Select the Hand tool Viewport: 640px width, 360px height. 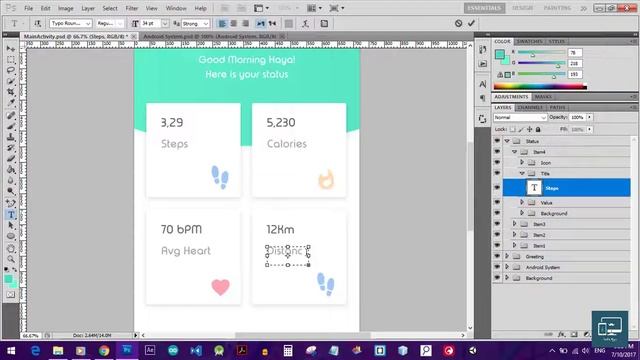tap(11, 249)
